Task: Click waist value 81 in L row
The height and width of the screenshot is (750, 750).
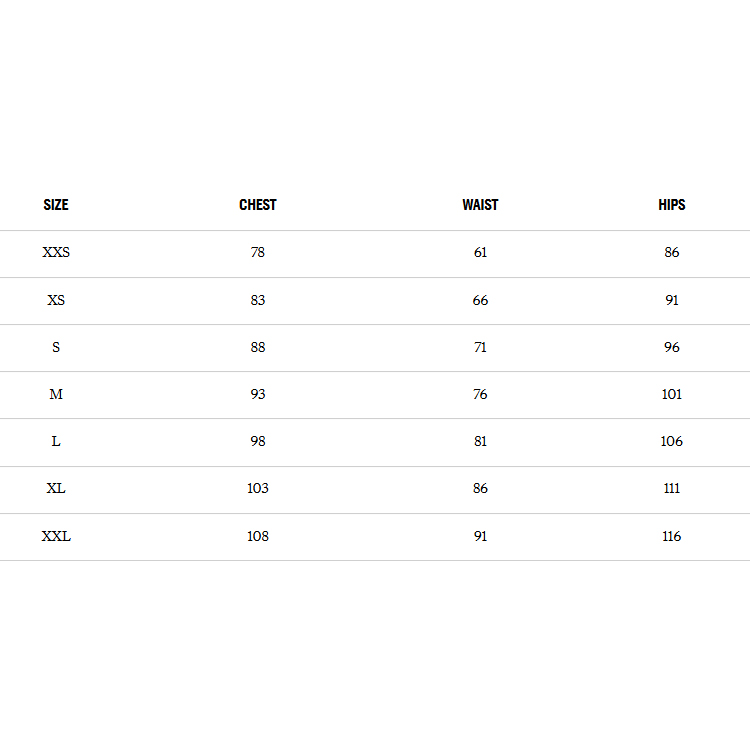Action: (480, 441)
